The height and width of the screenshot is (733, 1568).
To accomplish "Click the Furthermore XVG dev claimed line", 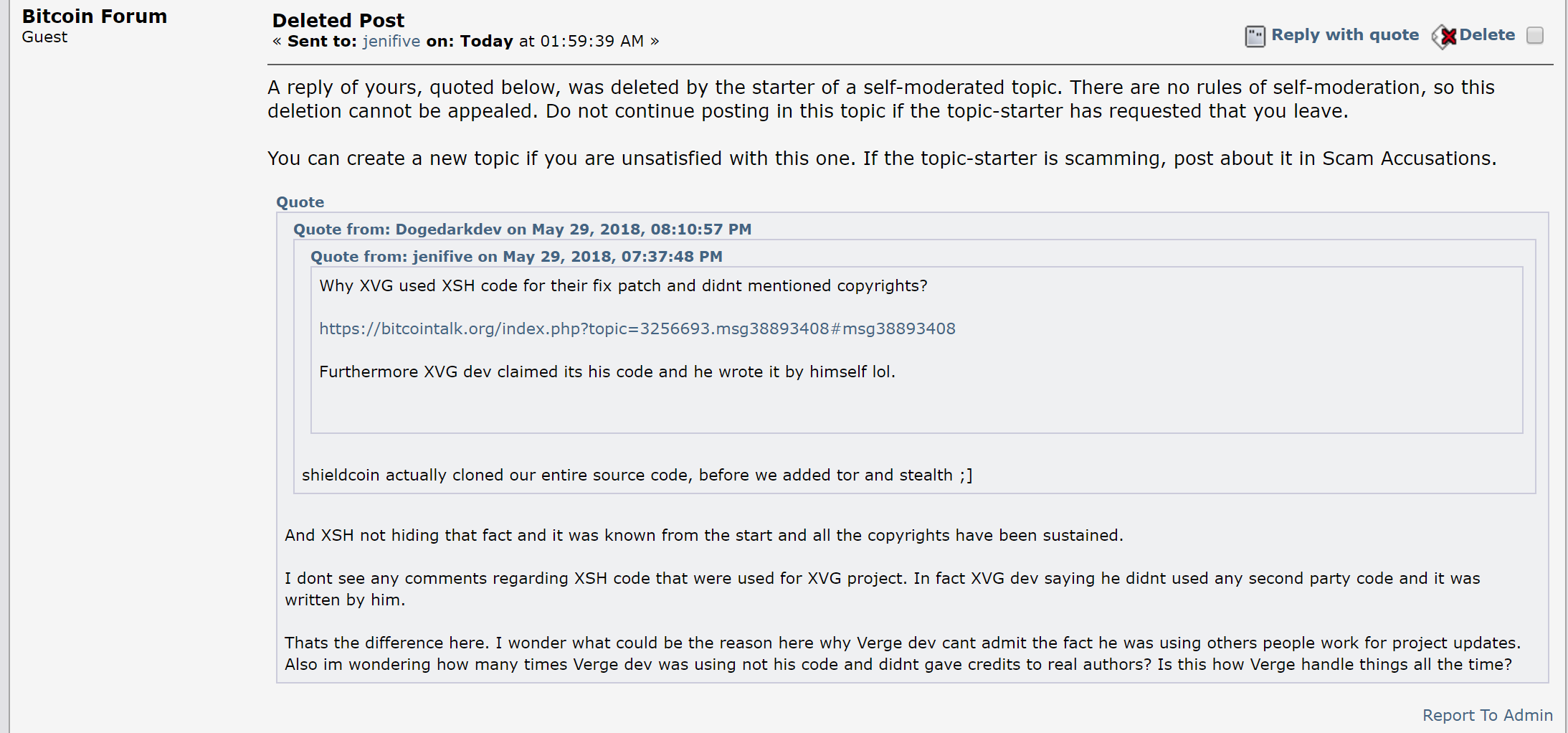I will pyautogui.click(x=607, y=372).
